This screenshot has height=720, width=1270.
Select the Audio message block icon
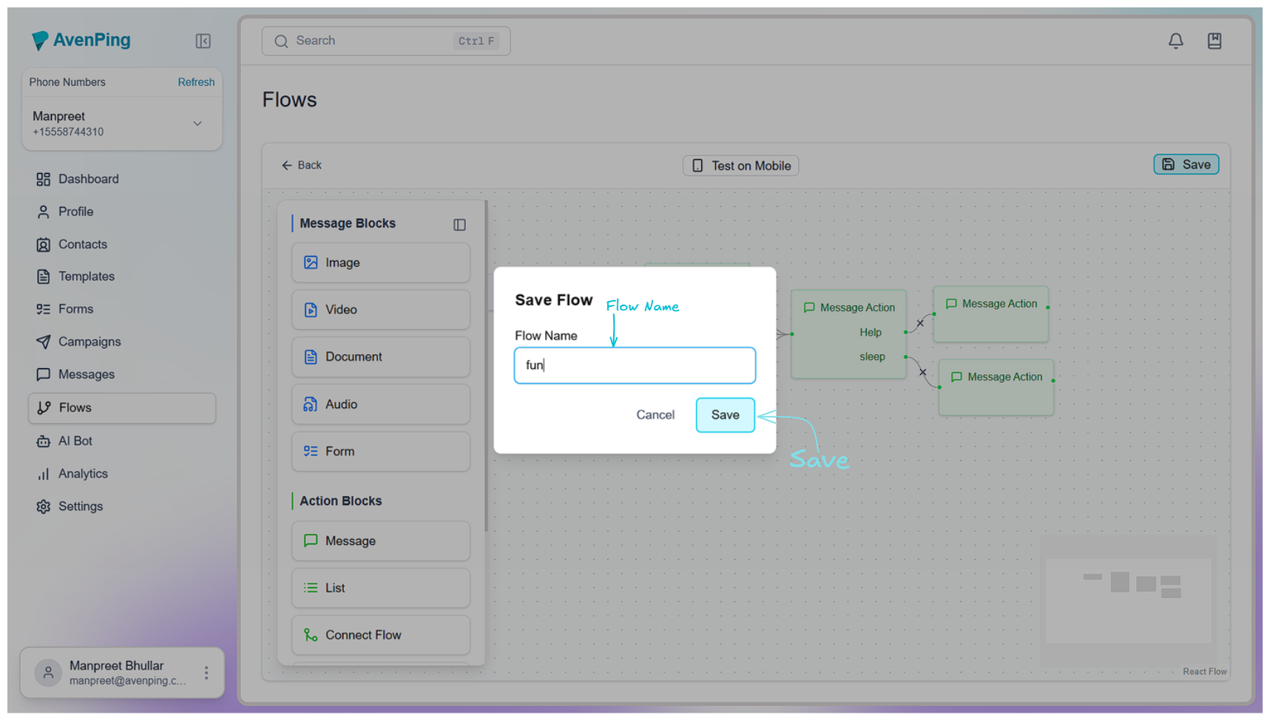pyautogui.click(x=311, y=404)
